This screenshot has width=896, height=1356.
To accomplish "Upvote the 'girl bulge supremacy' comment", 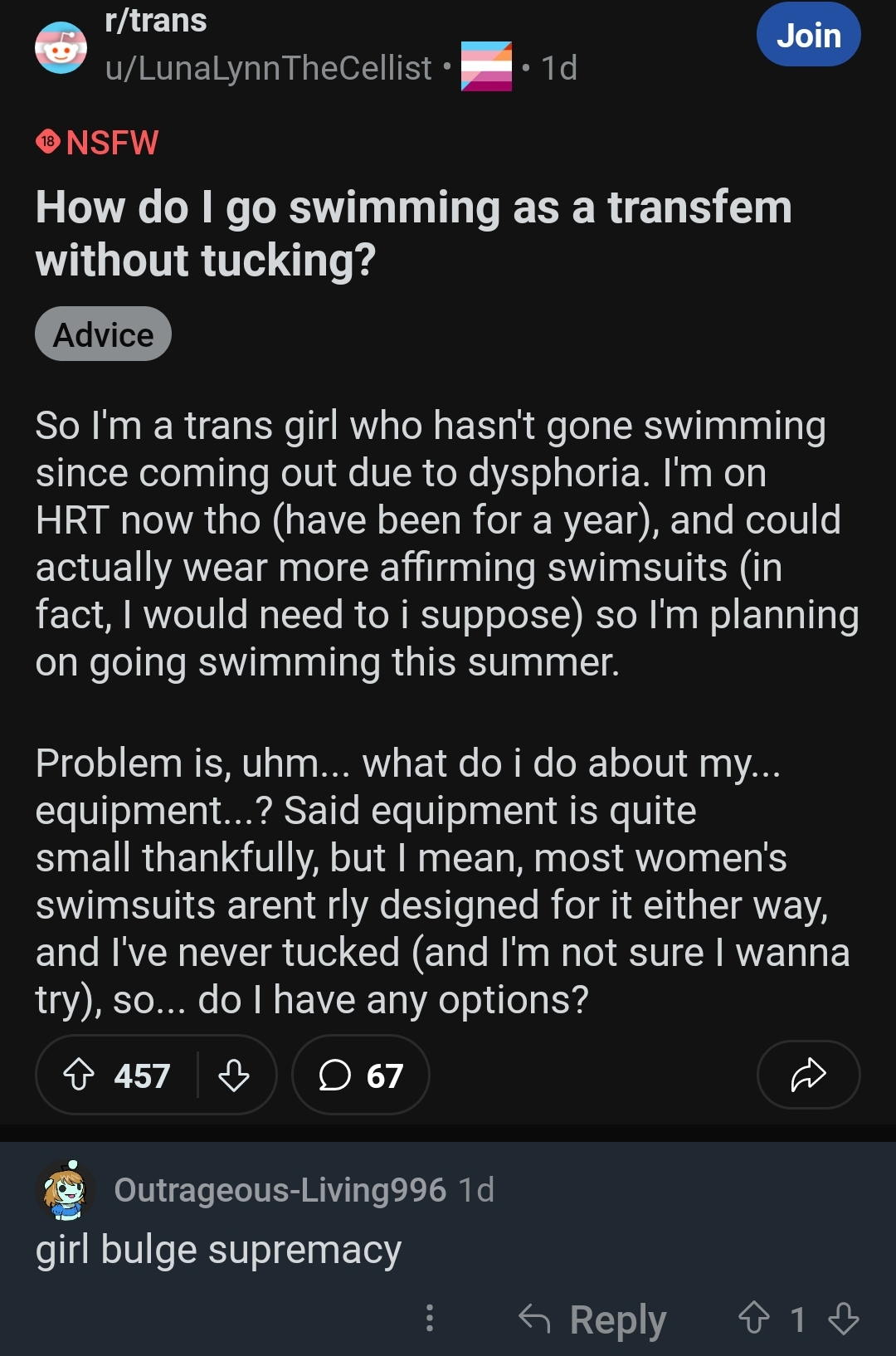I will coord(754,1318).
